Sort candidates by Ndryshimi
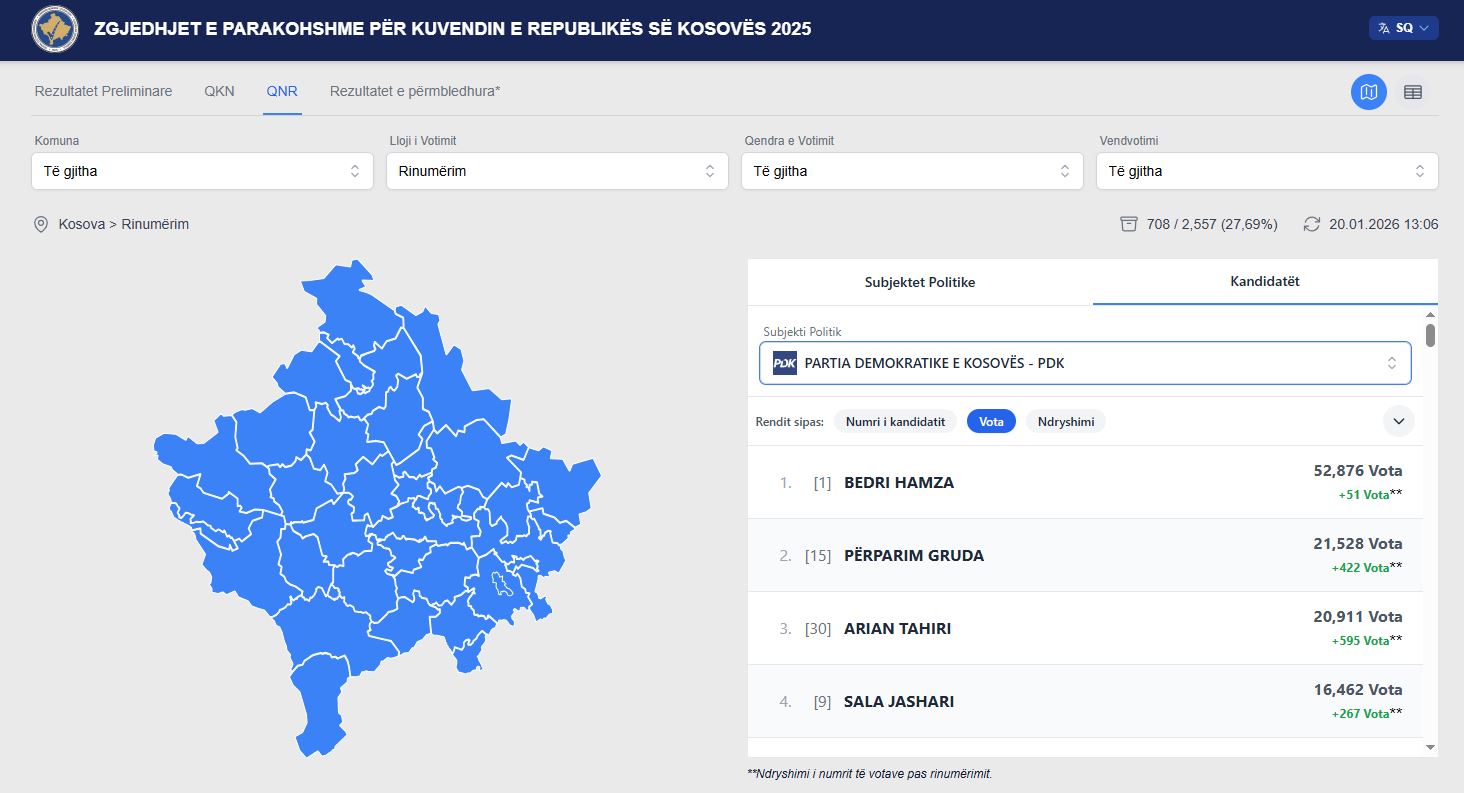 (x=1065, y=422)
